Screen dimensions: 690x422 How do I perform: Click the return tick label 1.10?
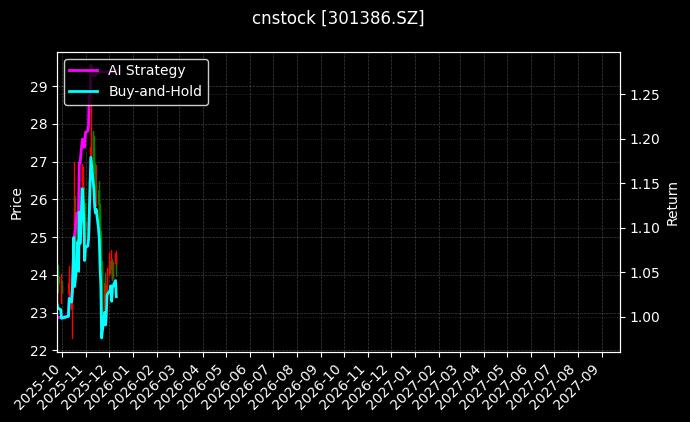(645, 228)
